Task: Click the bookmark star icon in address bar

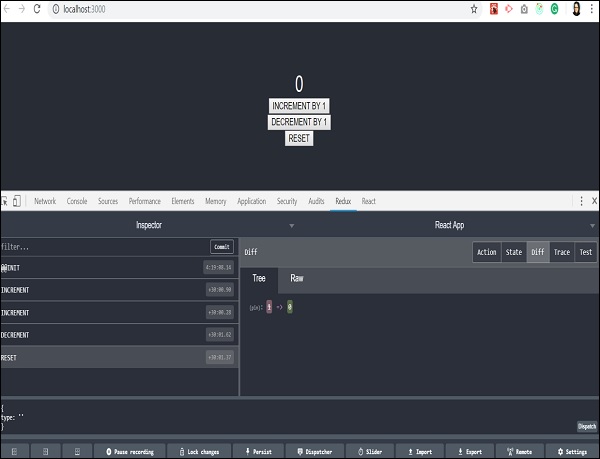Action: 474,9
